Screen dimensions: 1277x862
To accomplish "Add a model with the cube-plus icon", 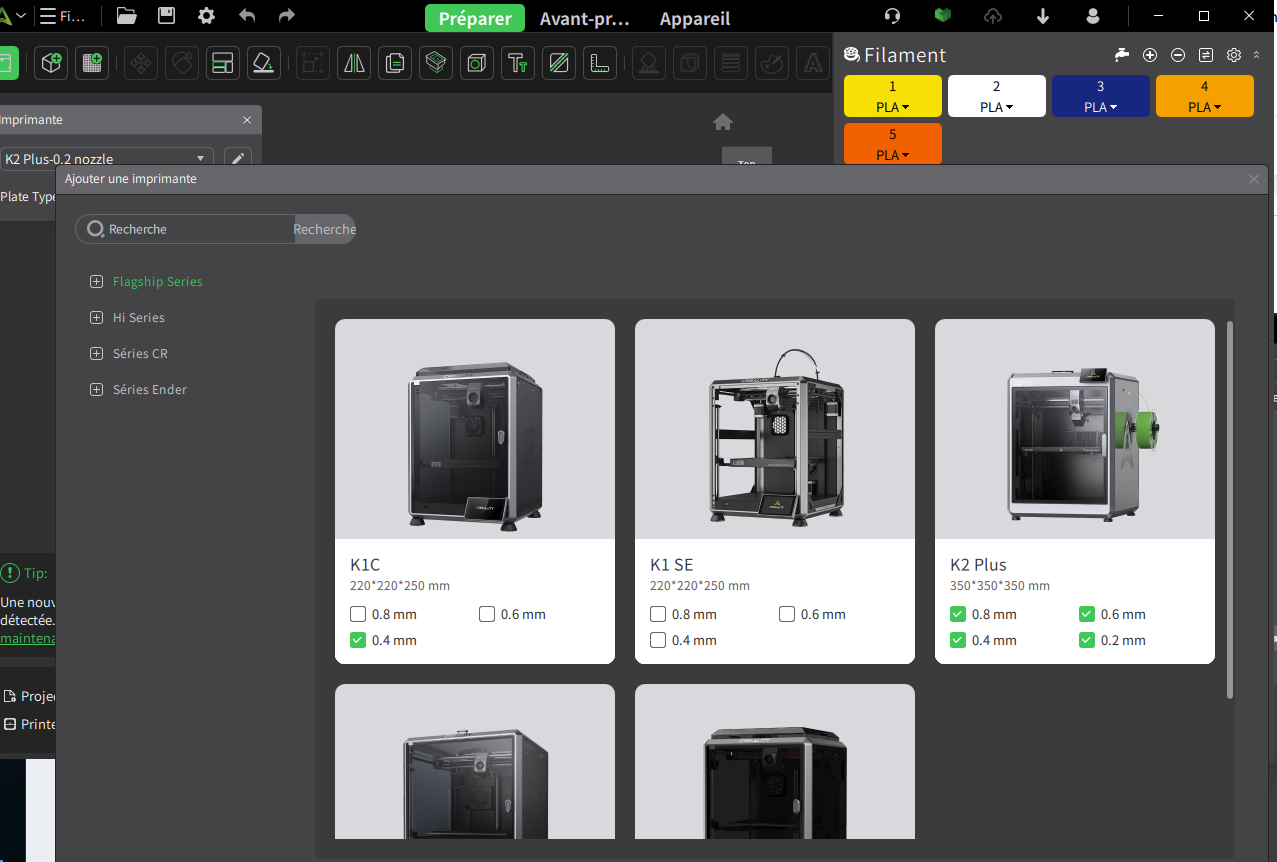I will [x=51, y=63].
